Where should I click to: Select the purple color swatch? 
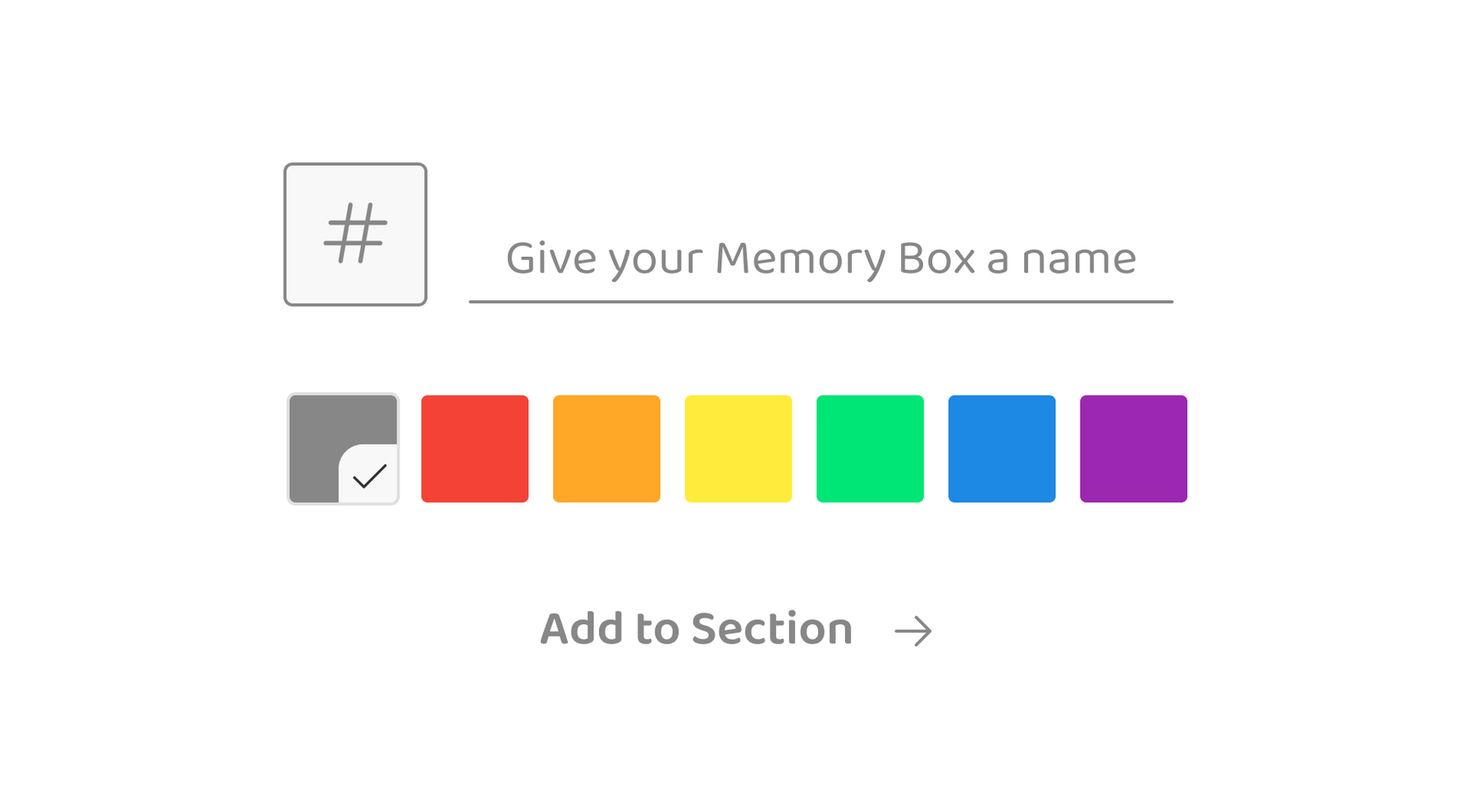(1134, 448)
